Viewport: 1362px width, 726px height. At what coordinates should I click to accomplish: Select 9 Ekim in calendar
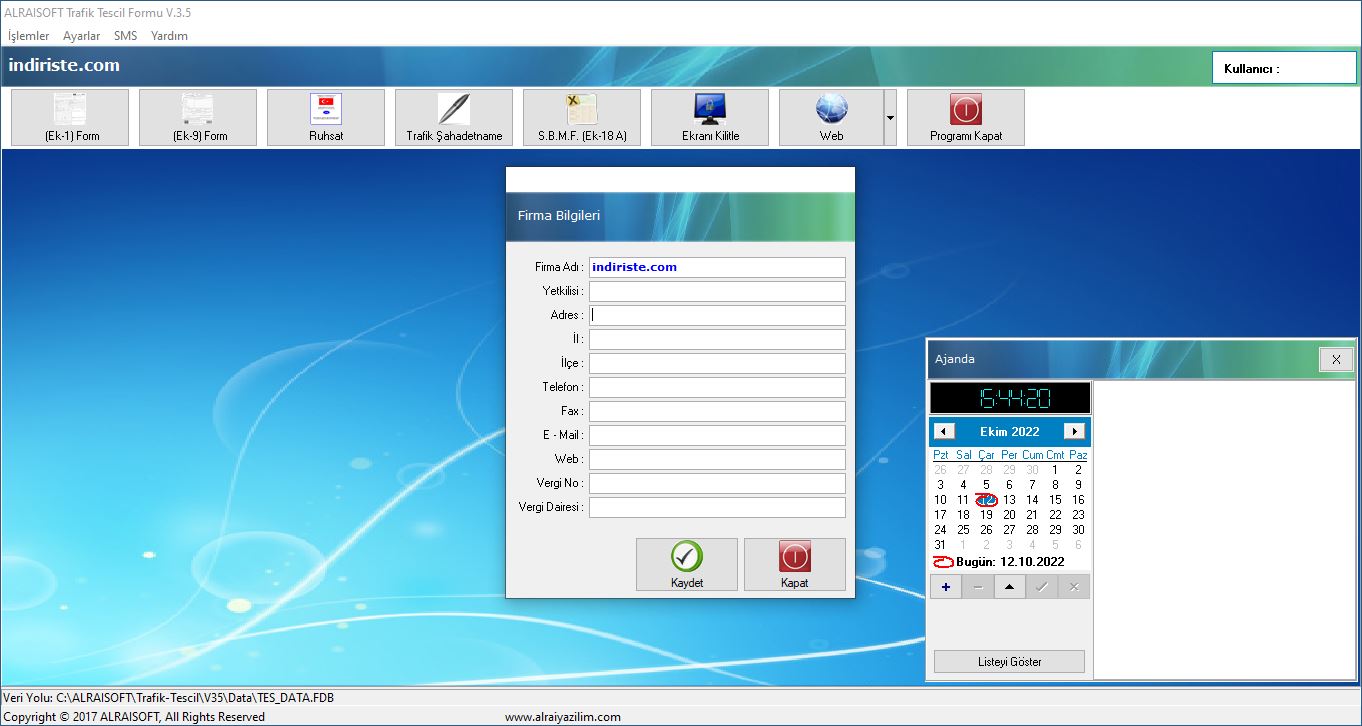coord(1078,485)
